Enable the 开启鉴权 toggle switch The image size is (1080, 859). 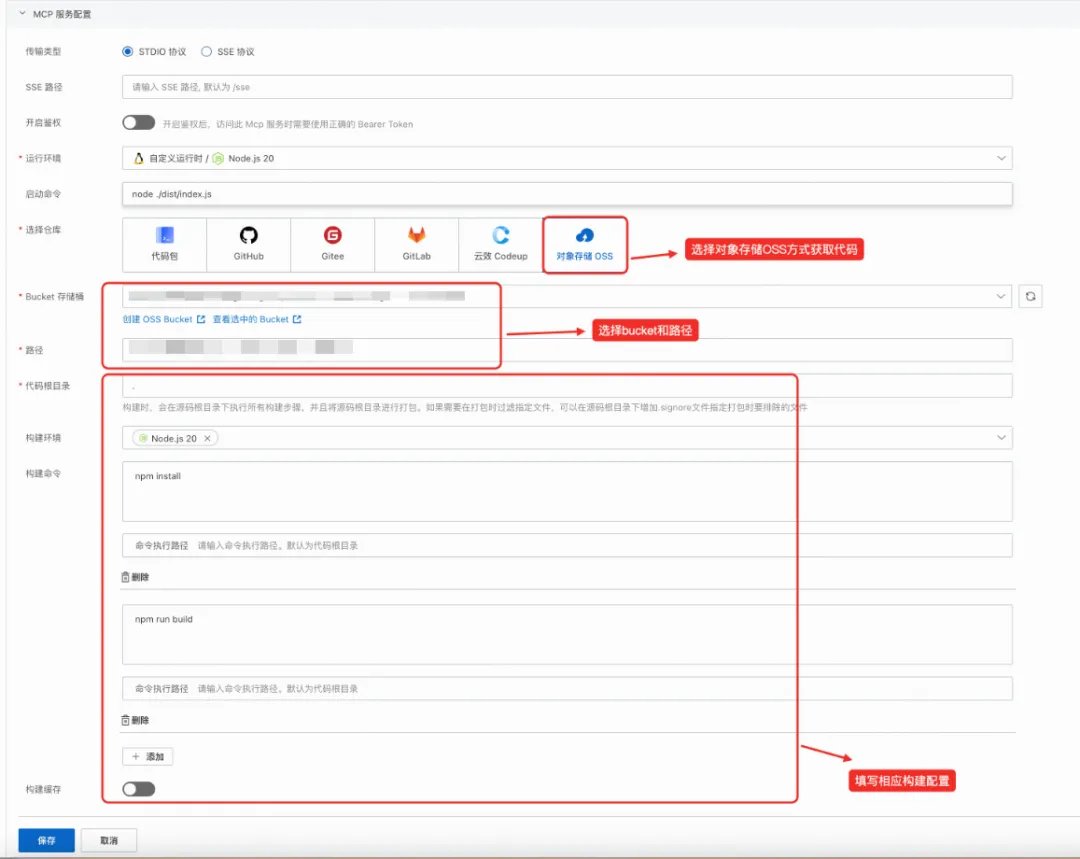(x=138, y=123)
